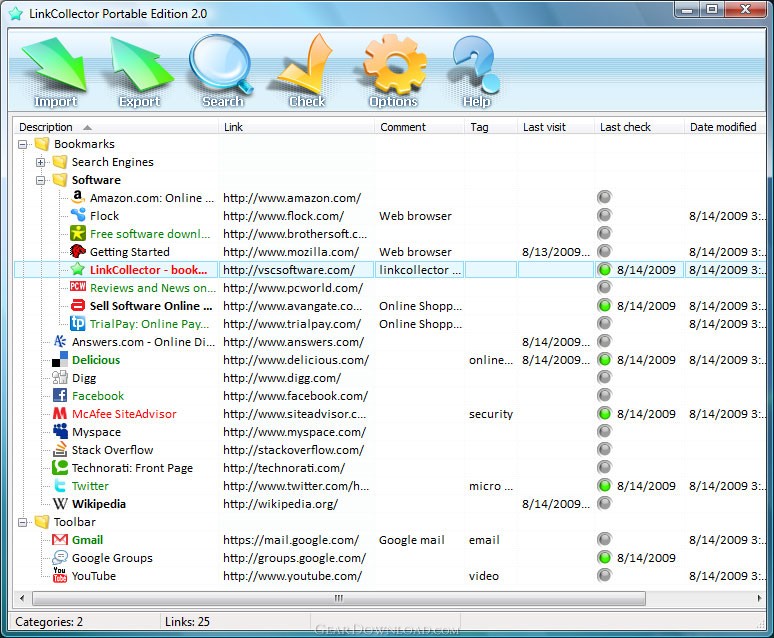Click the Stack Overflow favicon

pyautogui.click(x=60, y=449)
